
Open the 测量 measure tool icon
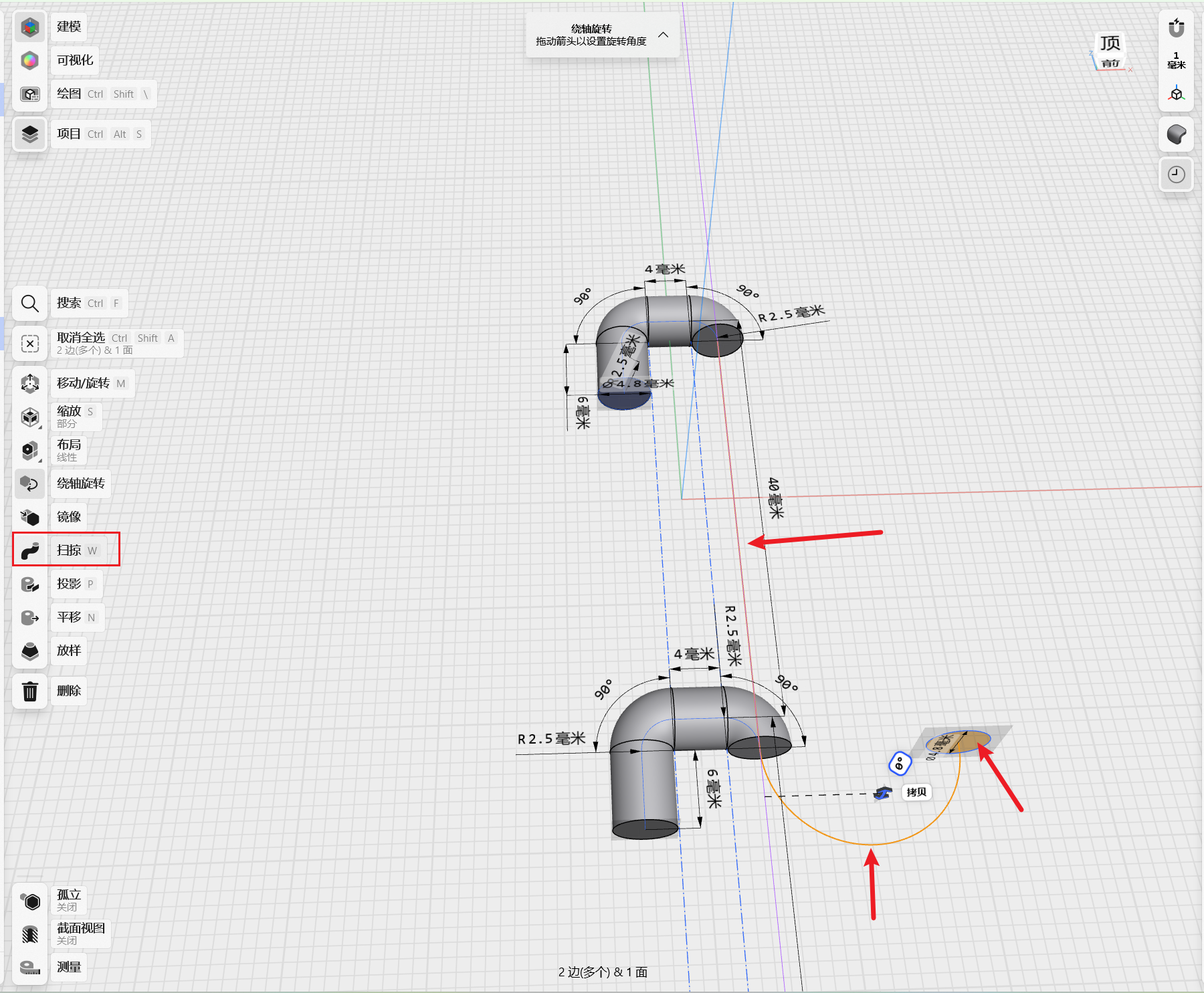click(x=30, y=967)
